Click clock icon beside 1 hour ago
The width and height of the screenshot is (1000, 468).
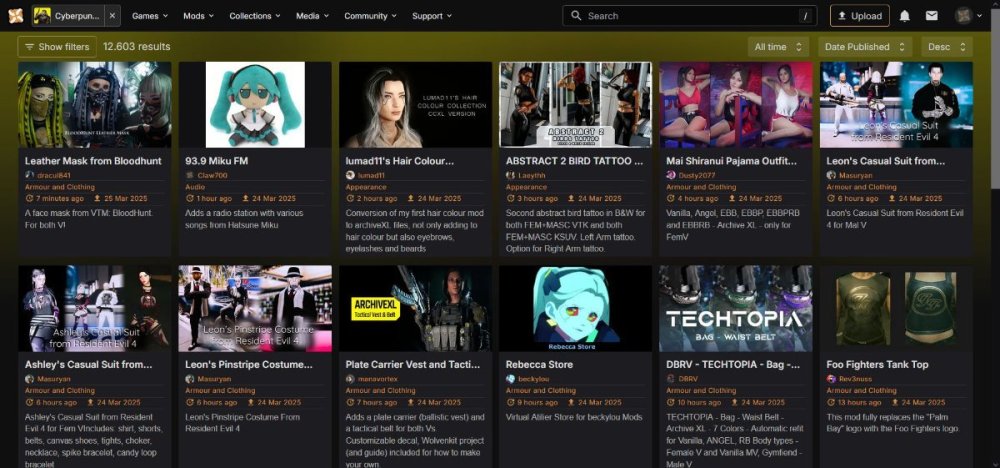pos(189,198)
